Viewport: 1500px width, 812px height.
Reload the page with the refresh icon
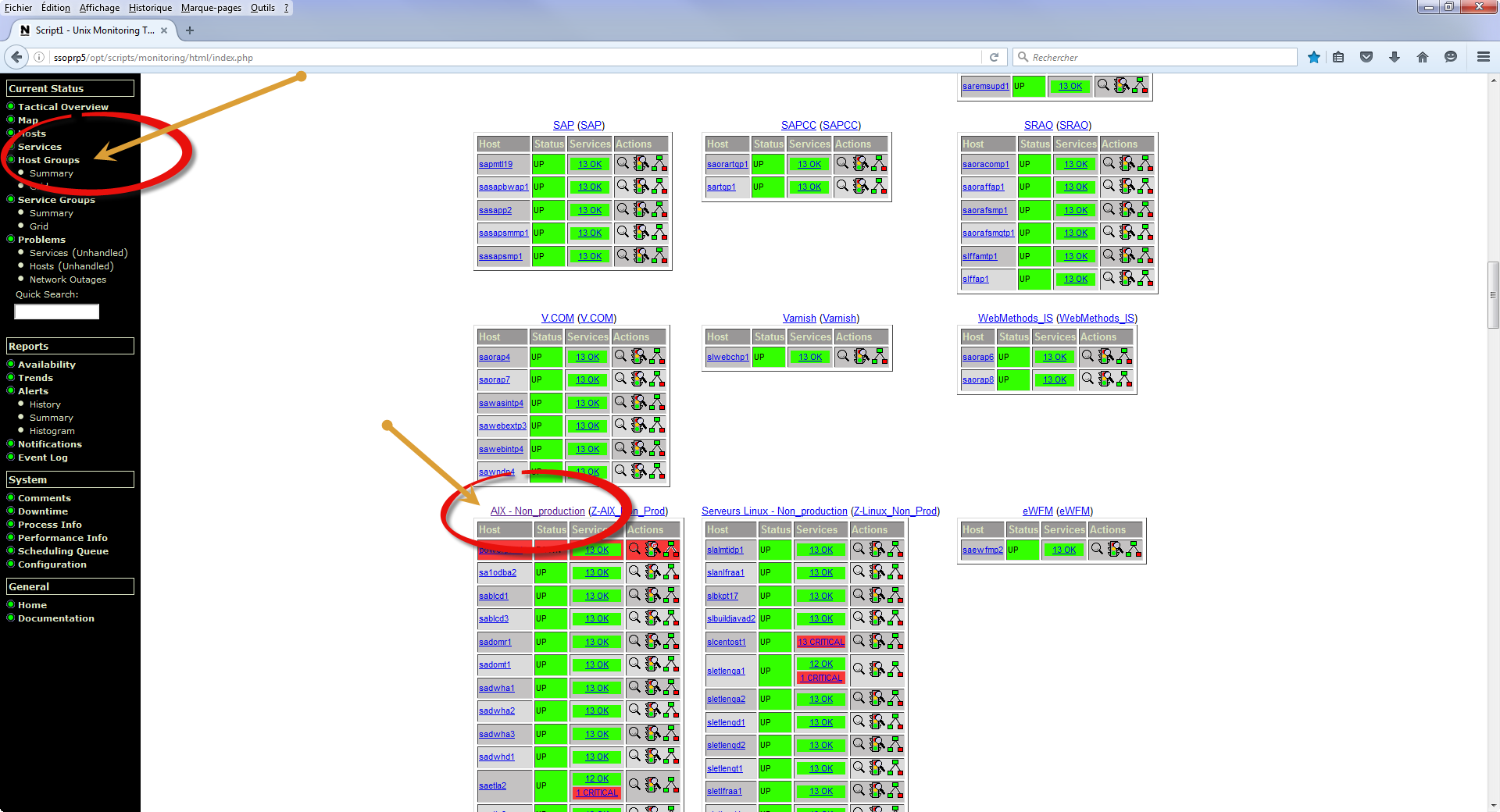tap(994, 57)
